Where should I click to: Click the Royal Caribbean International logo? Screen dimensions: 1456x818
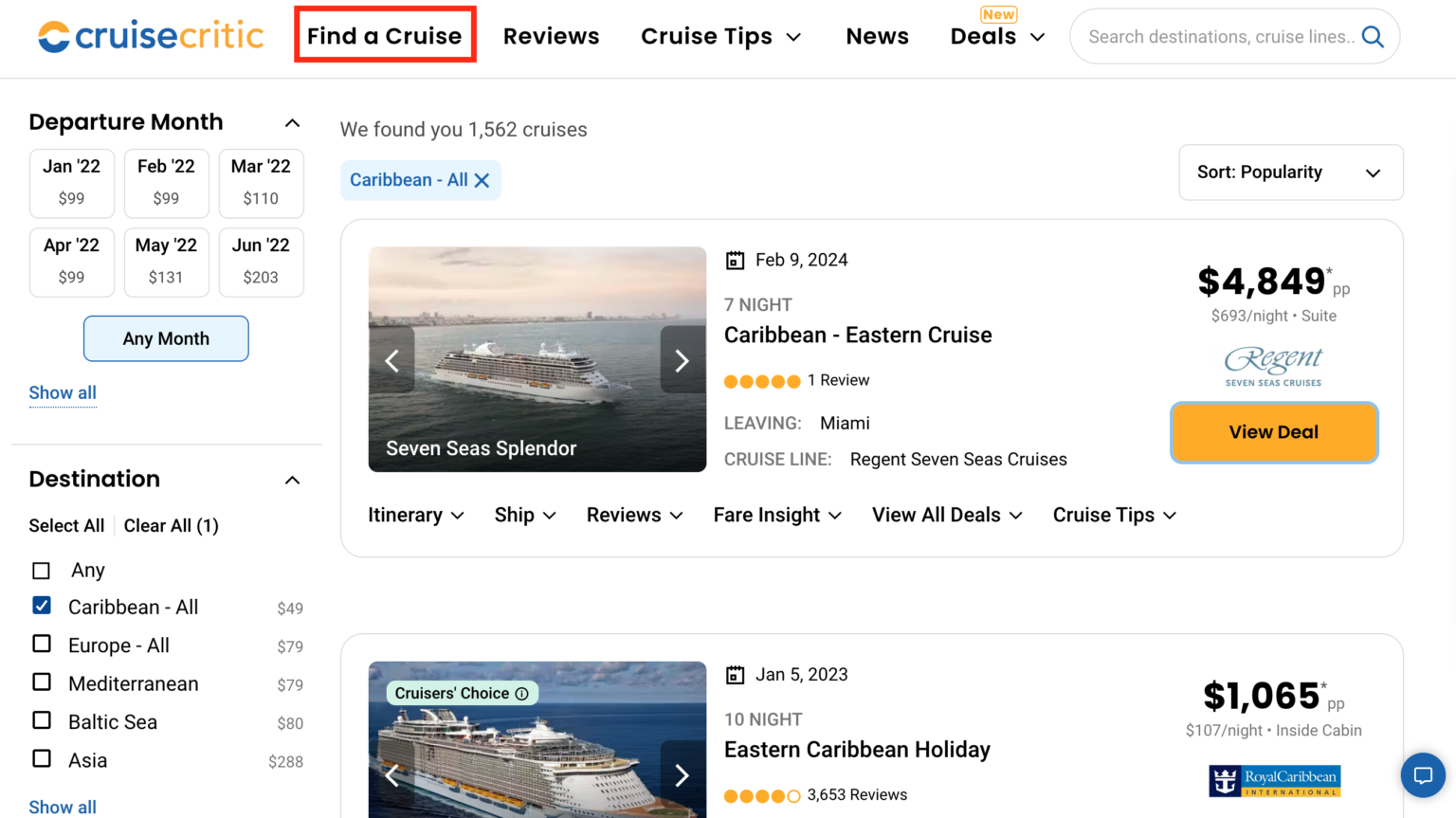pyautogui.click(x=1274, y=781)
